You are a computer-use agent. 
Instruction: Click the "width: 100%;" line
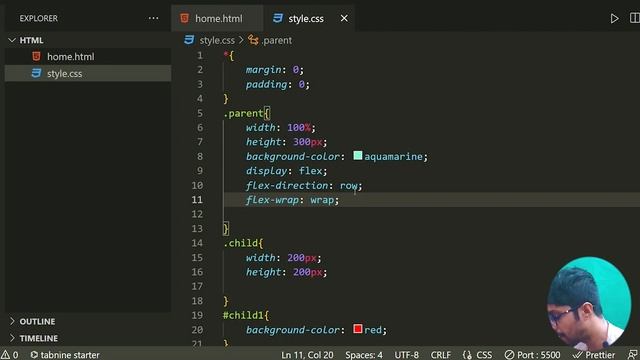(x=280, y=128)
